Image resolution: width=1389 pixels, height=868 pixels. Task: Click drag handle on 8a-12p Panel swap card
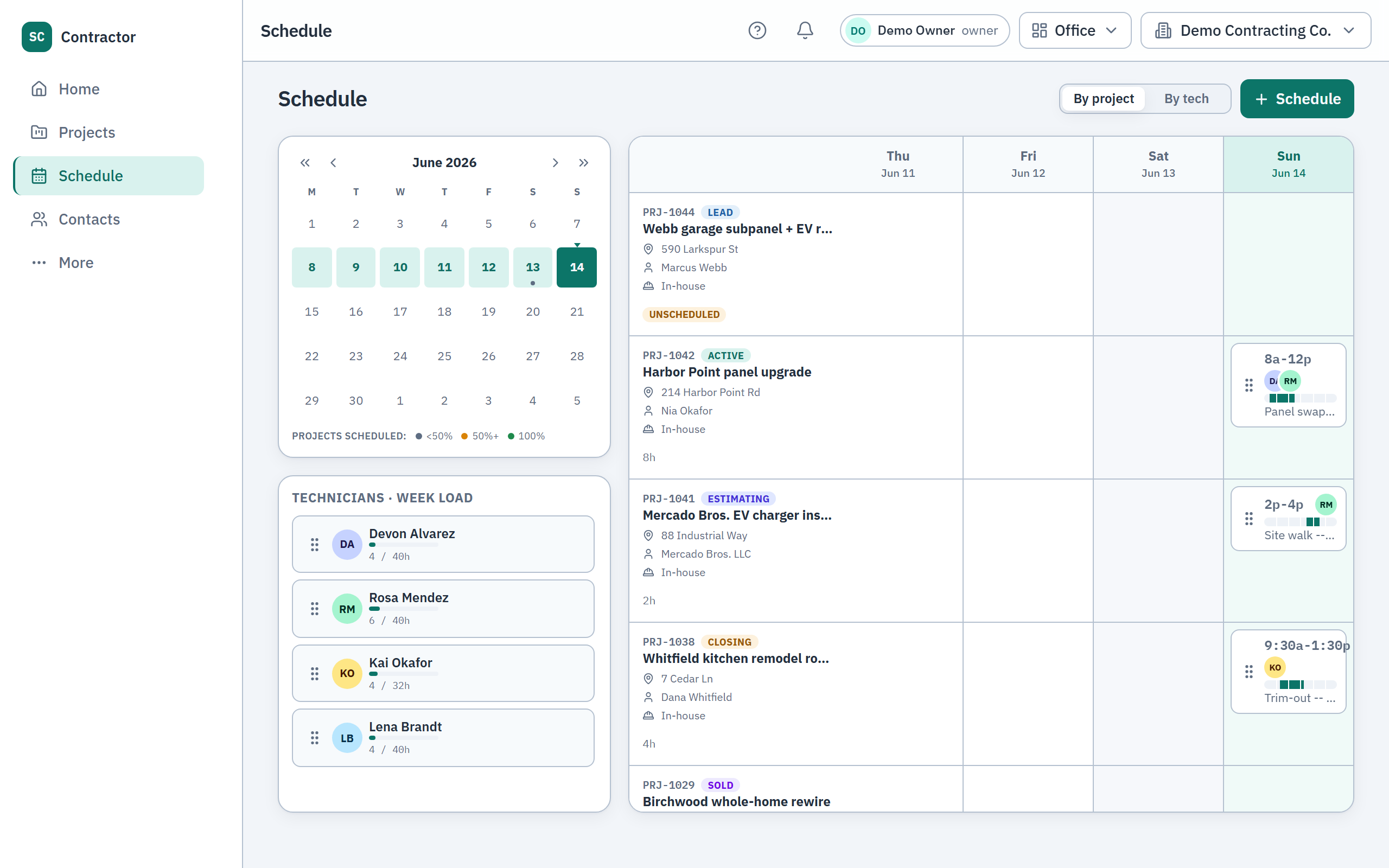(1249, 385)
